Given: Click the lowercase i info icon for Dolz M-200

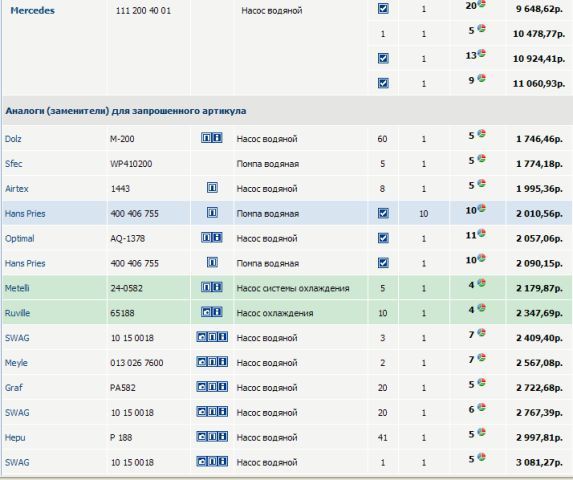Looking at the screenshot, I should click(x=217, y=138).
